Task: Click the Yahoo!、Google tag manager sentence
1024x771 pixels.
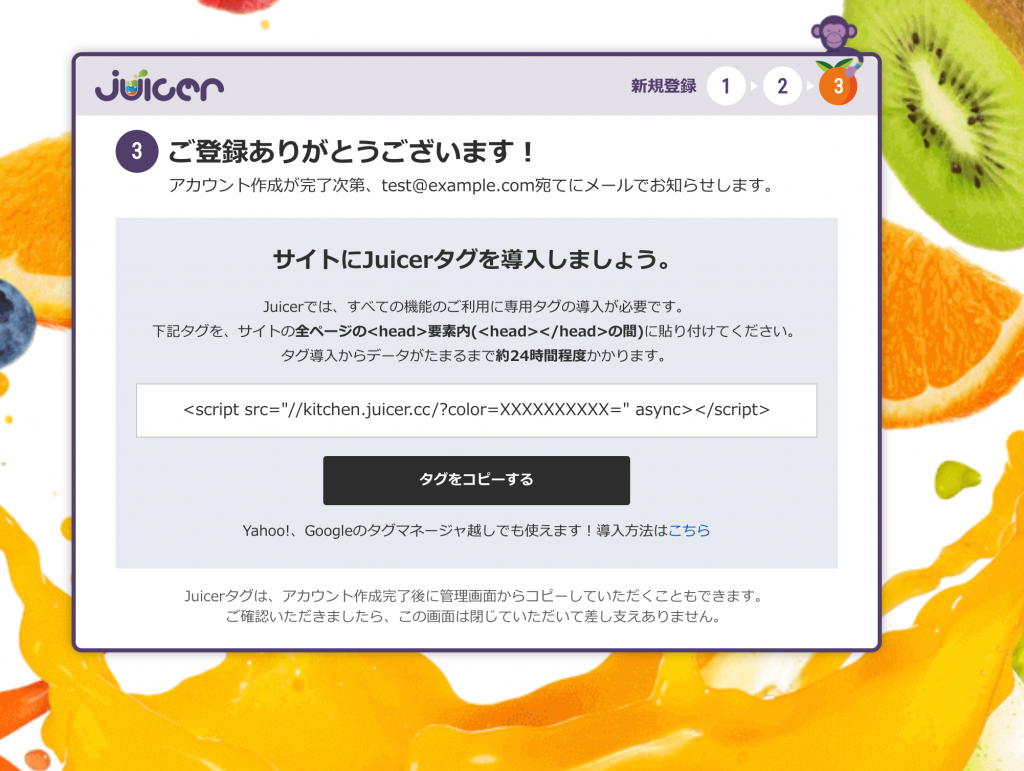Action: tap(476, 531)
